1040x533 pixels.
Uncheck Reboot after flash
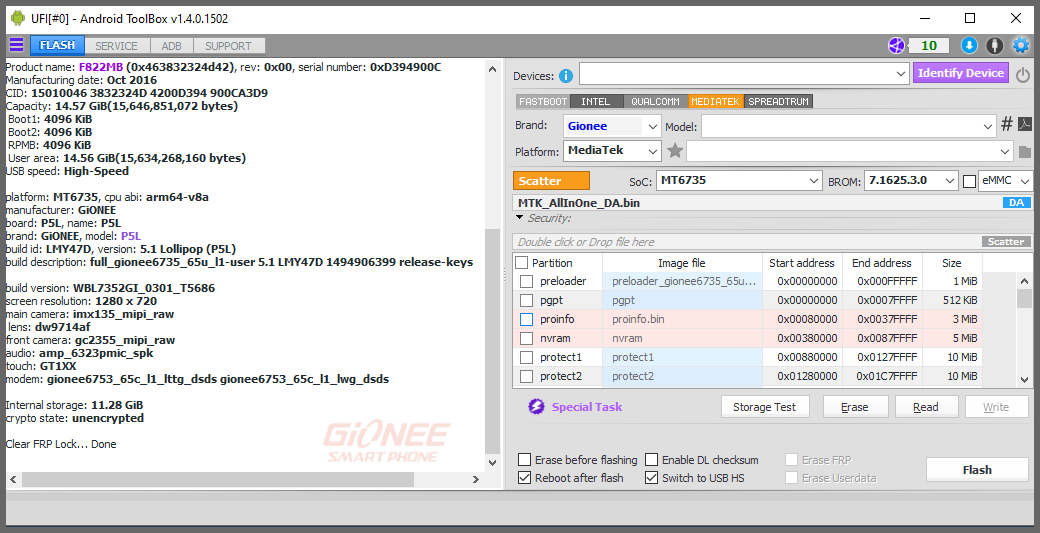tap(525, 477)
